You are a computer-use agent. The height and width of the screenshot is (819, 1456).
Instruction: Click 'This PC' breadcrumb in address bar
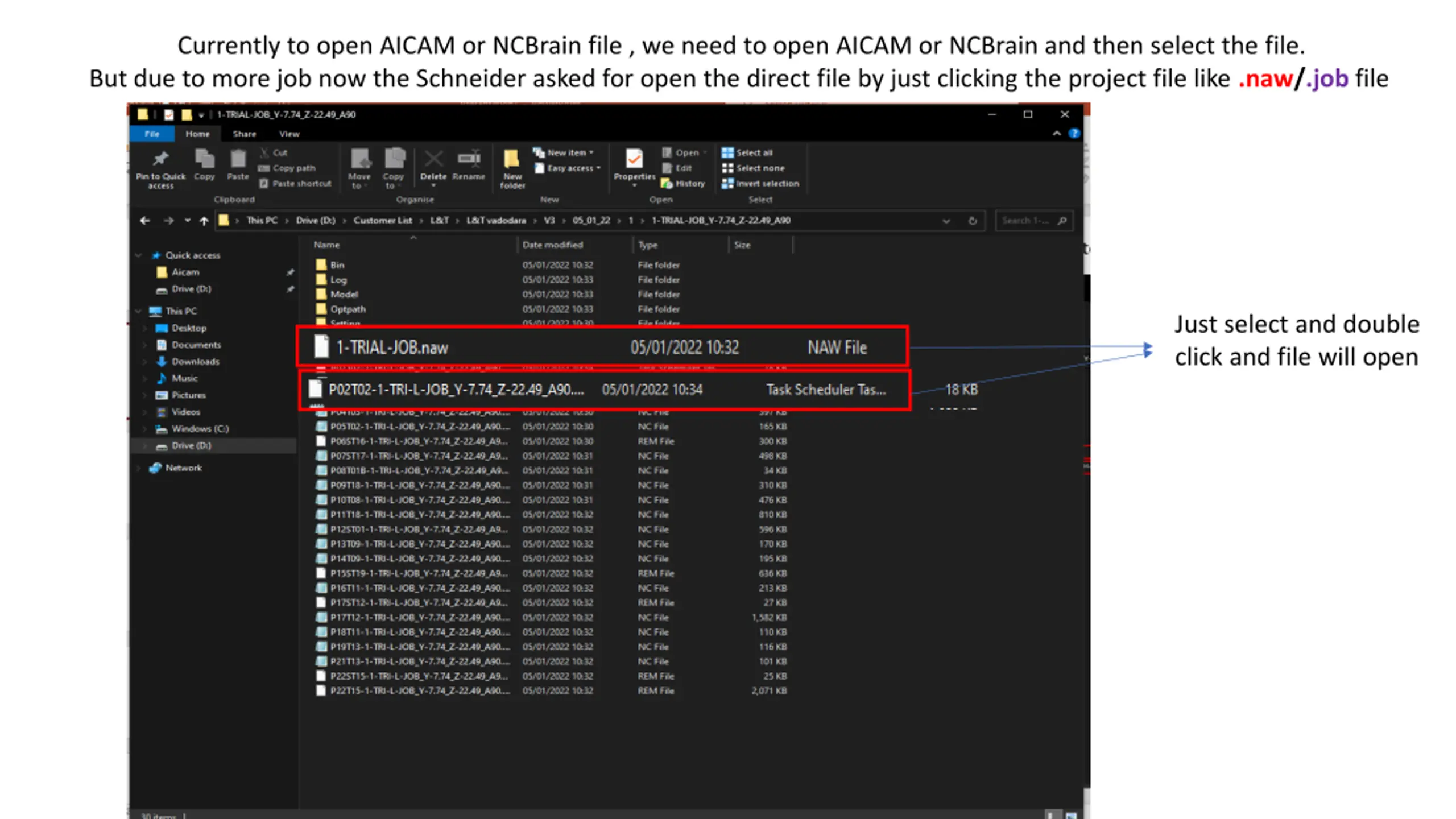[x=262, y=220]
